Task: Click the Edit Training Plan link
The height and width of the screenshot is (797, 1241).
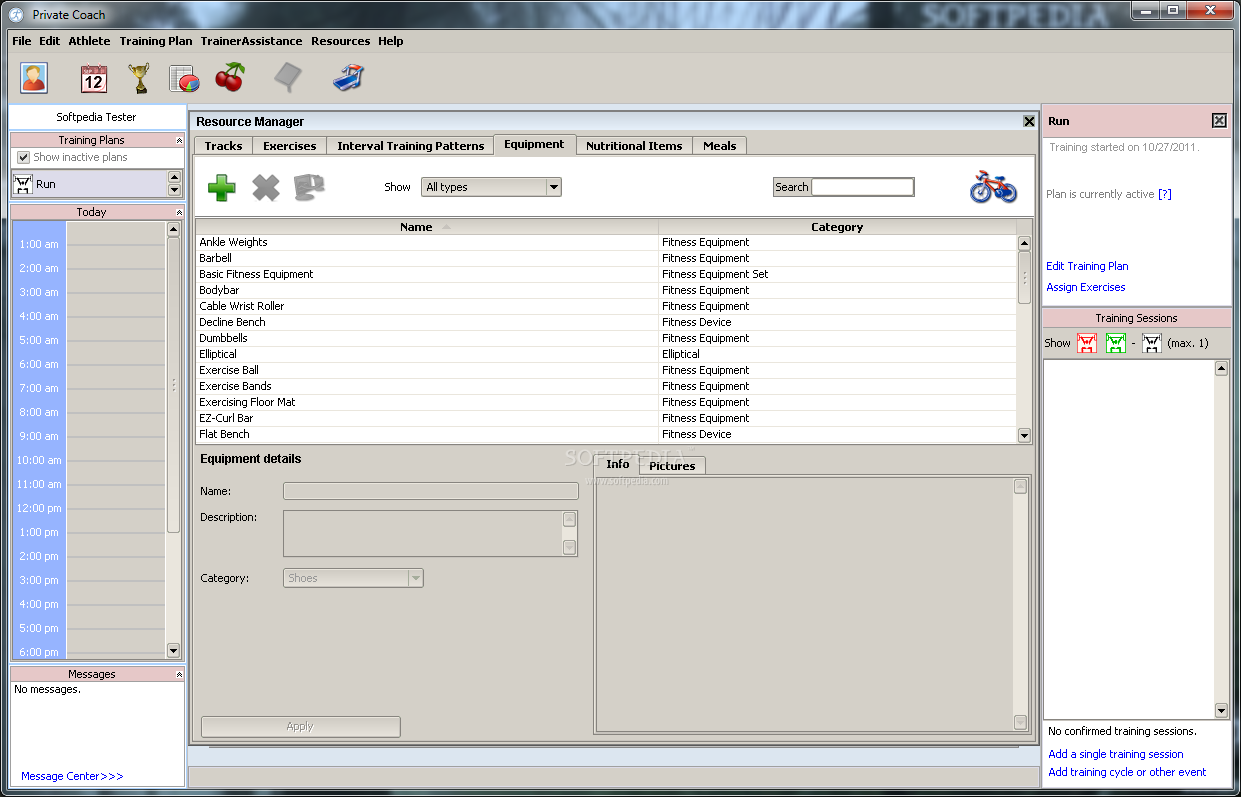Action: point(1087,266)
